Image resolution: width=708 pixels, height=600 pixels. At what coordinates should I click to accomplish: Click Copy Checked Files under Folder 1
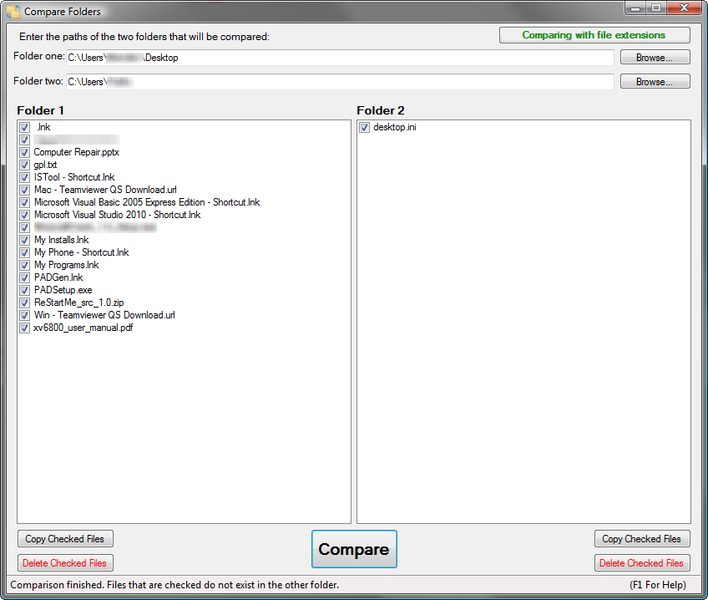click(x=65, y=539)
